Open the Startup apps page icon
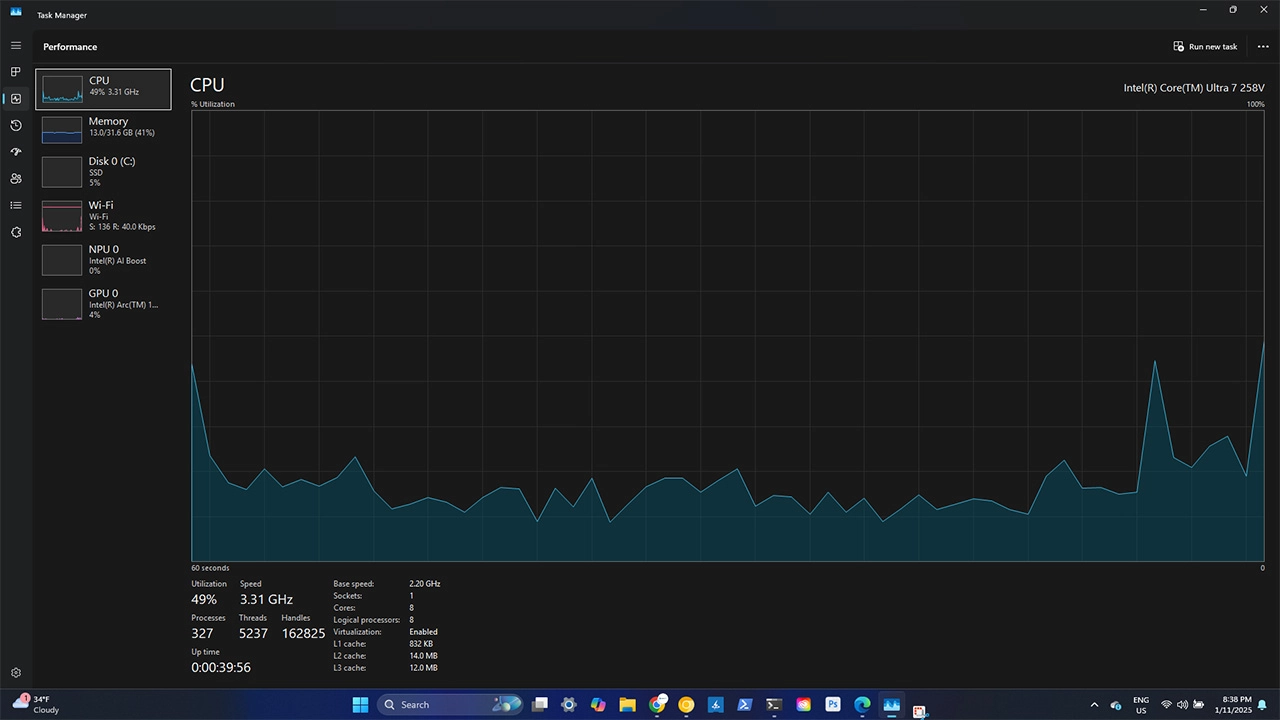1280x720 pixels. [16, 152]
